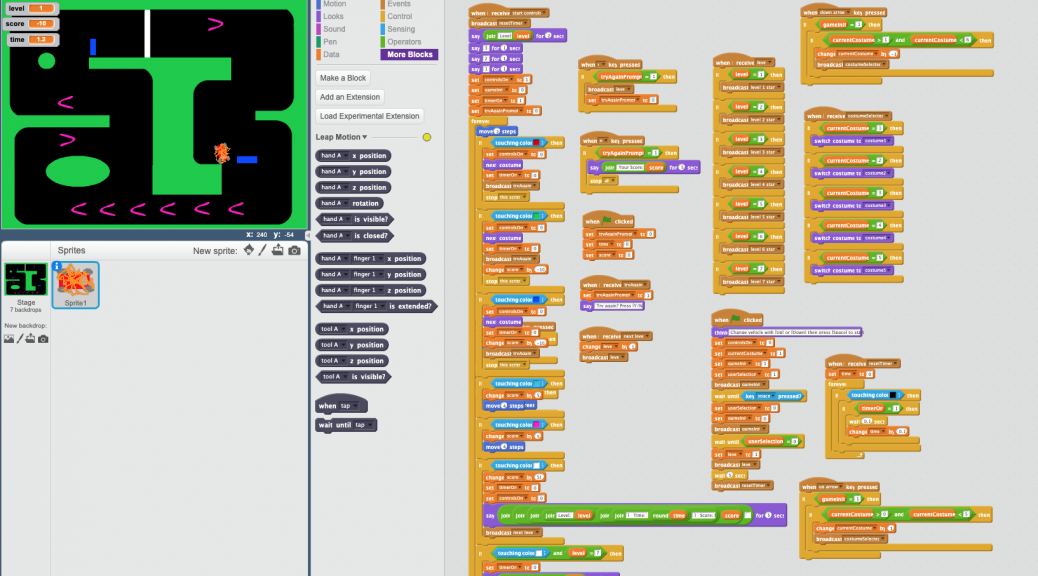Choose new backdrop from library icon
The height and width of the screenshot is (576, 1038).
click(8, 339)
